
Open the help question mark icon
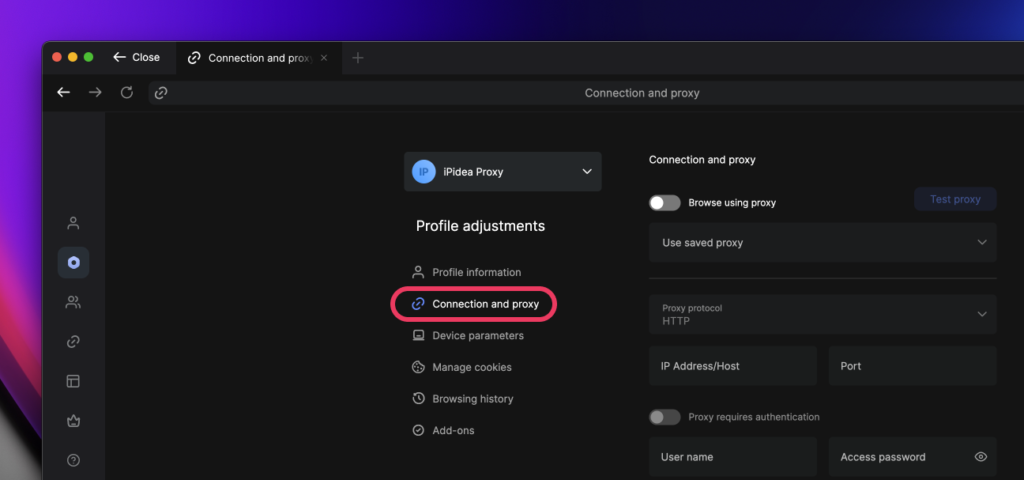pyautogui.click(x=73, y=460)
